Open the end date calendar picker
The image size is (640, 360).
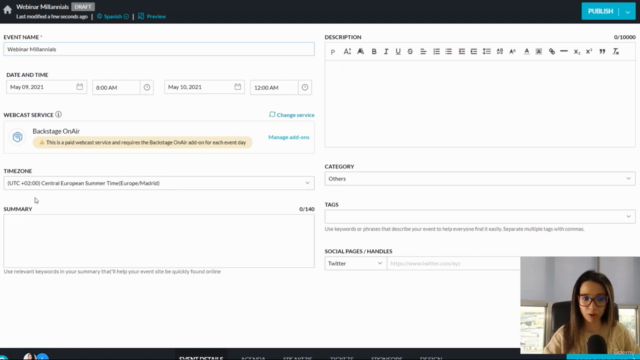[x=238, y=87]
